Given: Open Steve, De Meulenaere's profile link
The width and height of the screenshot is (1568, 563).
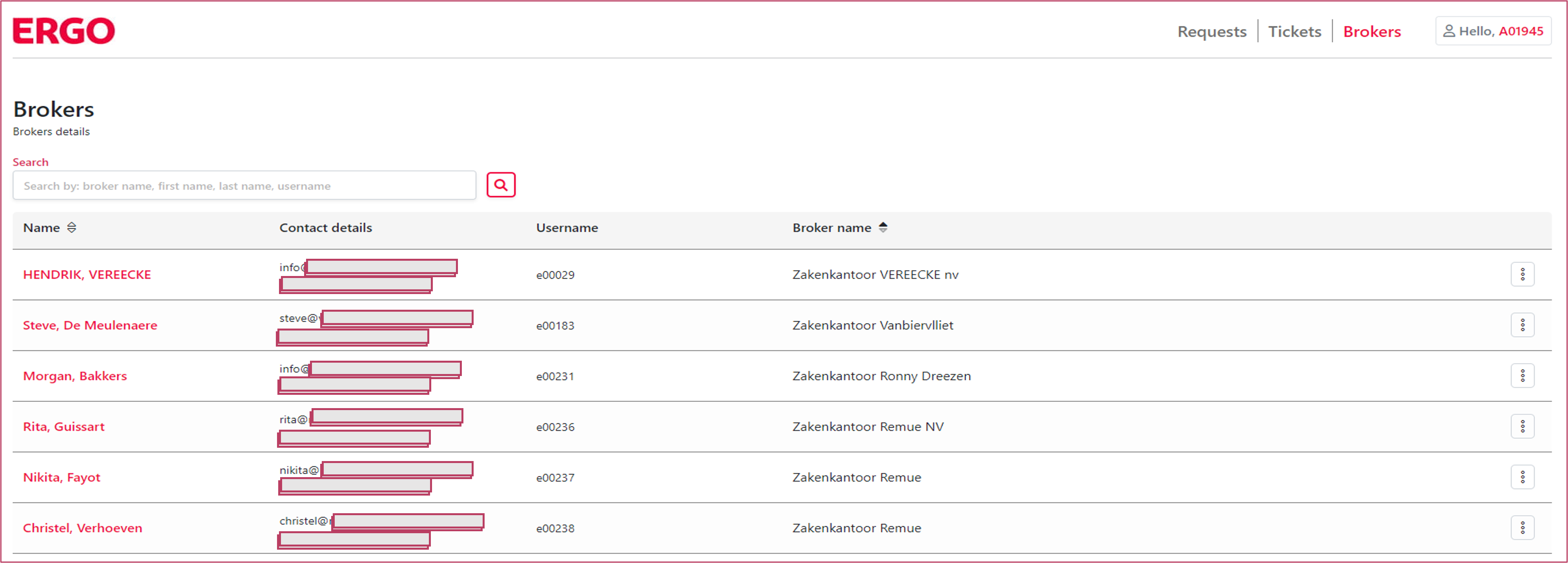Looking at the screenshot, I should [90, 325].
